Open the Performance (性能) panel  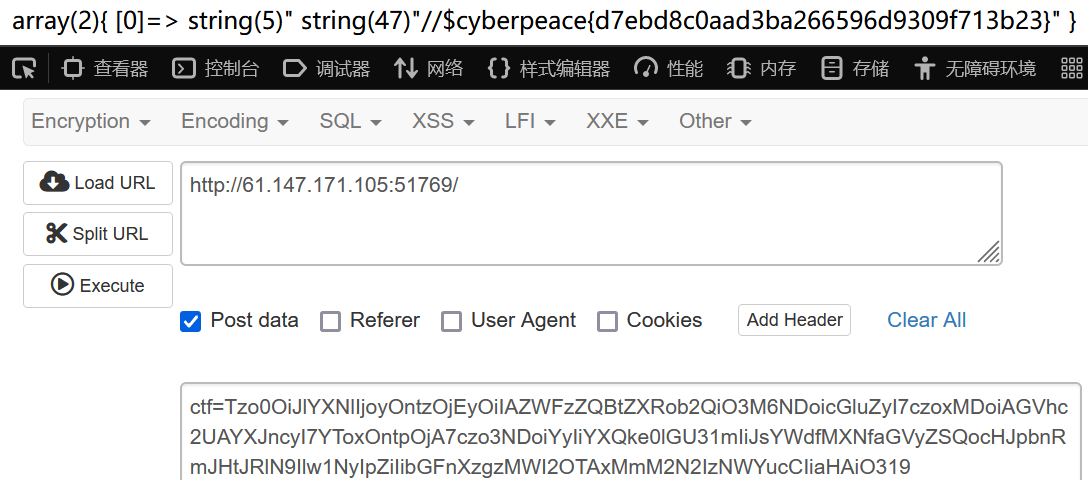(x=669, y=69)
